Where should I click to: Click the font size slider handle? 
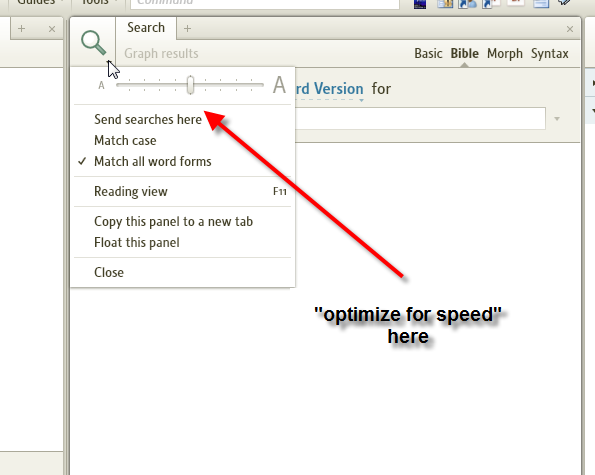point(190,85)
